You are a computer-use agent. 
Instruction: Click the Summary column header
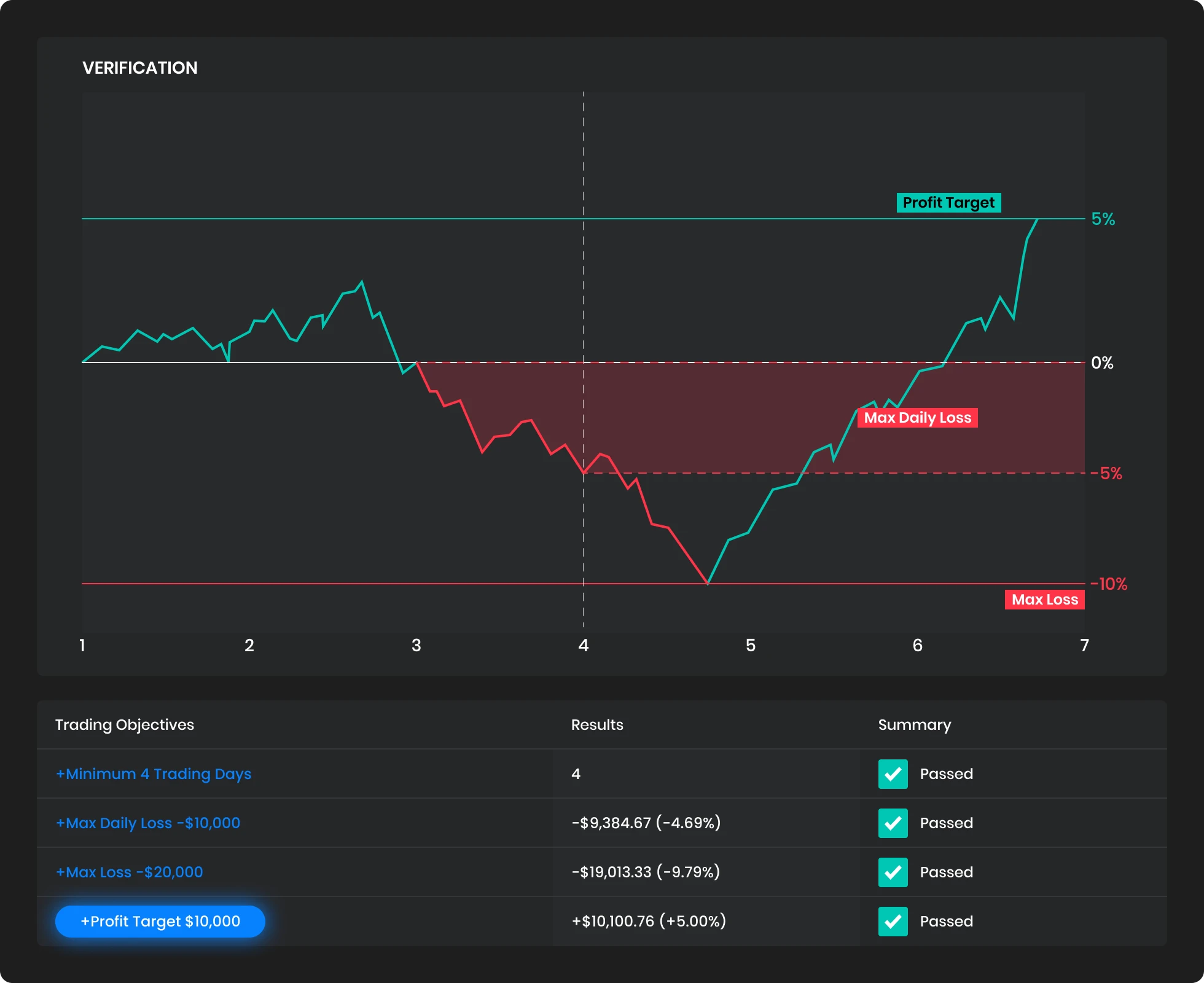(914, 725)
